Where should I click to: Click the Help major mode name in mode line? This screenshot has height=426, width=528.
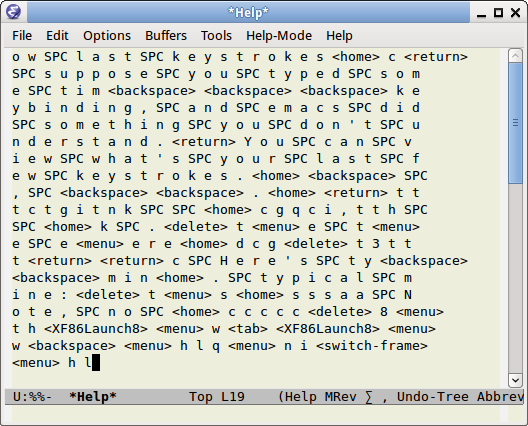[x=301, y=397]
